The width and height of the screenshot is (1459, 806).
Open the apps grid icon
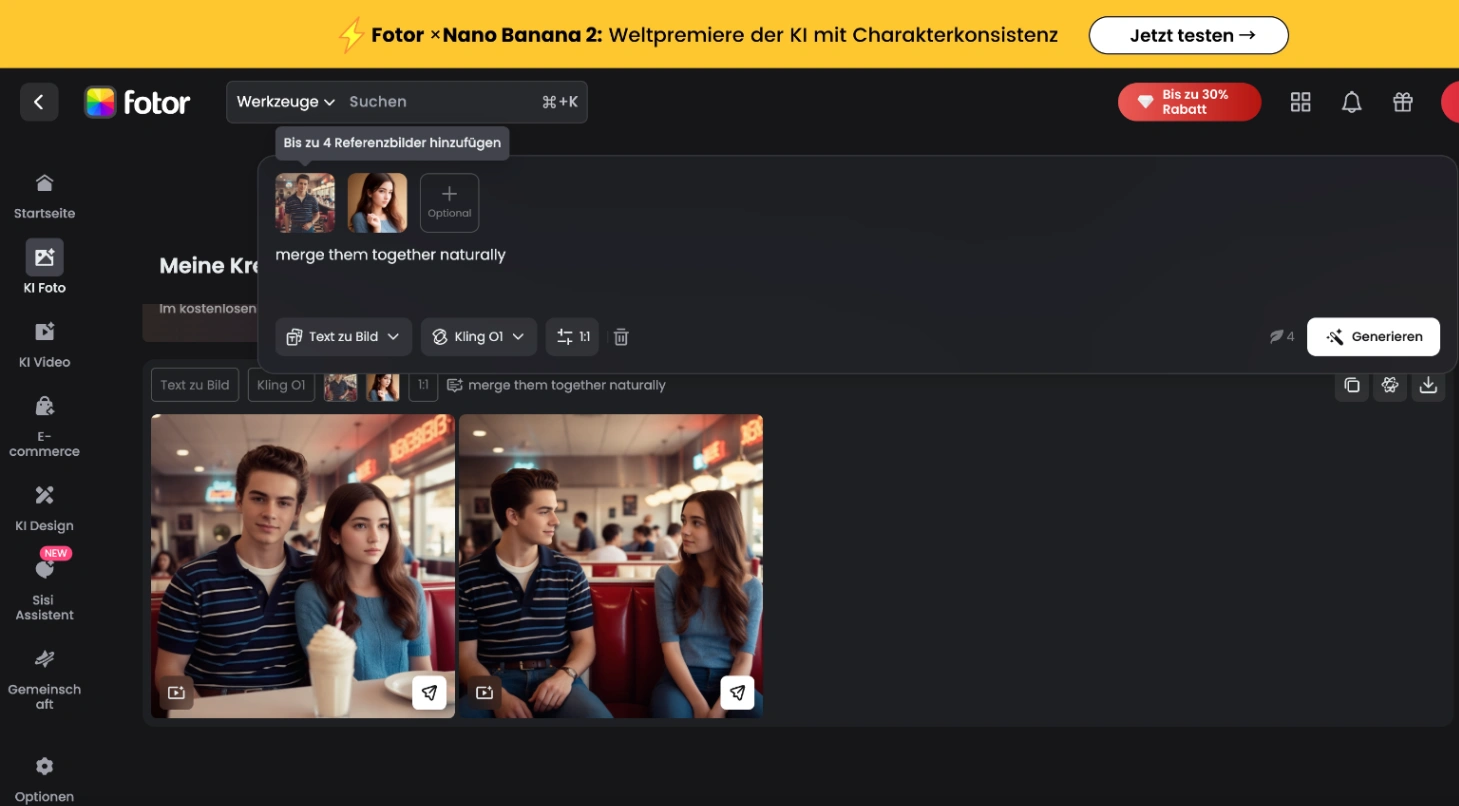click(1300, 102)
